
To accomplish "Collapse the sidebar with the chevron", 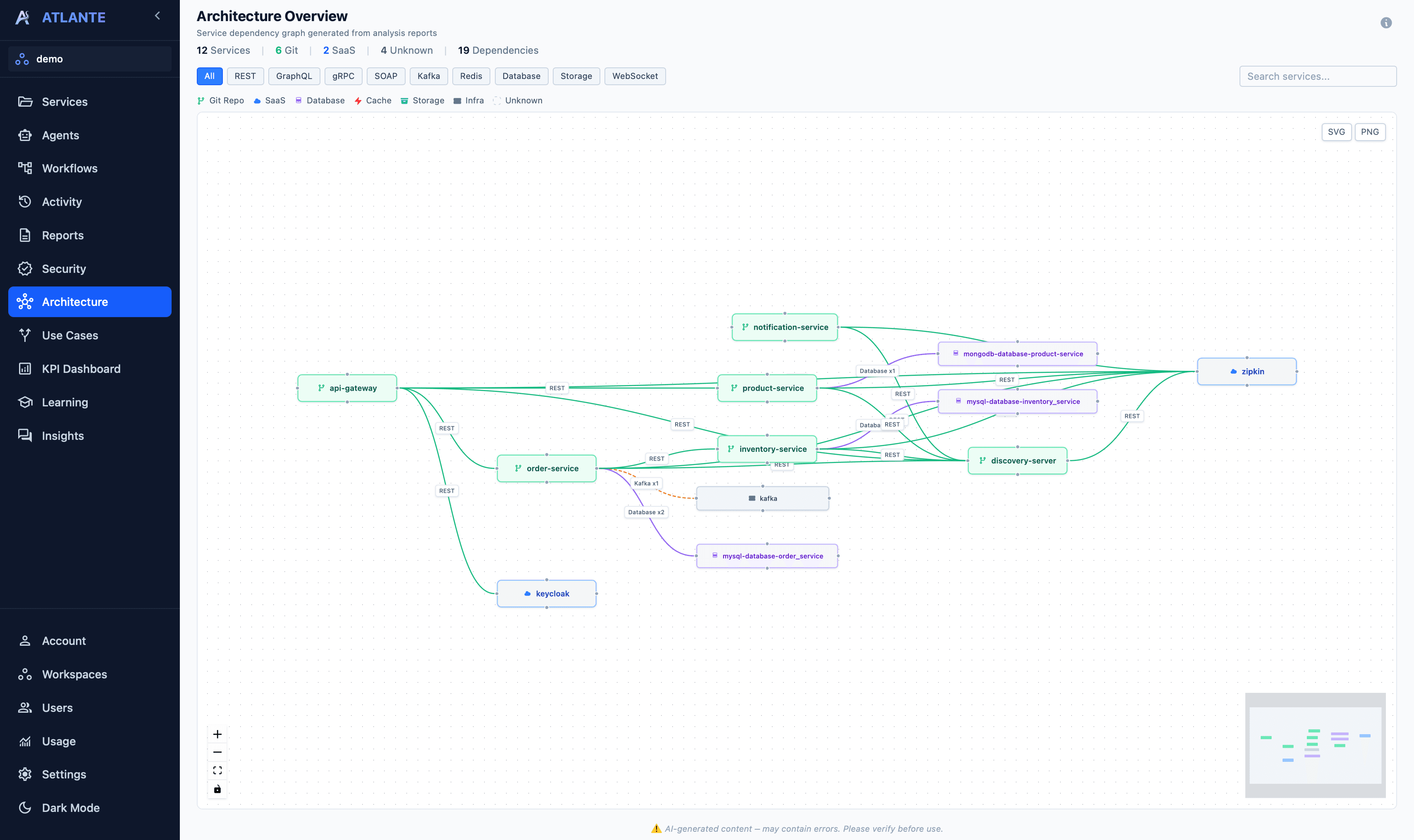I will tap(158, 16).
